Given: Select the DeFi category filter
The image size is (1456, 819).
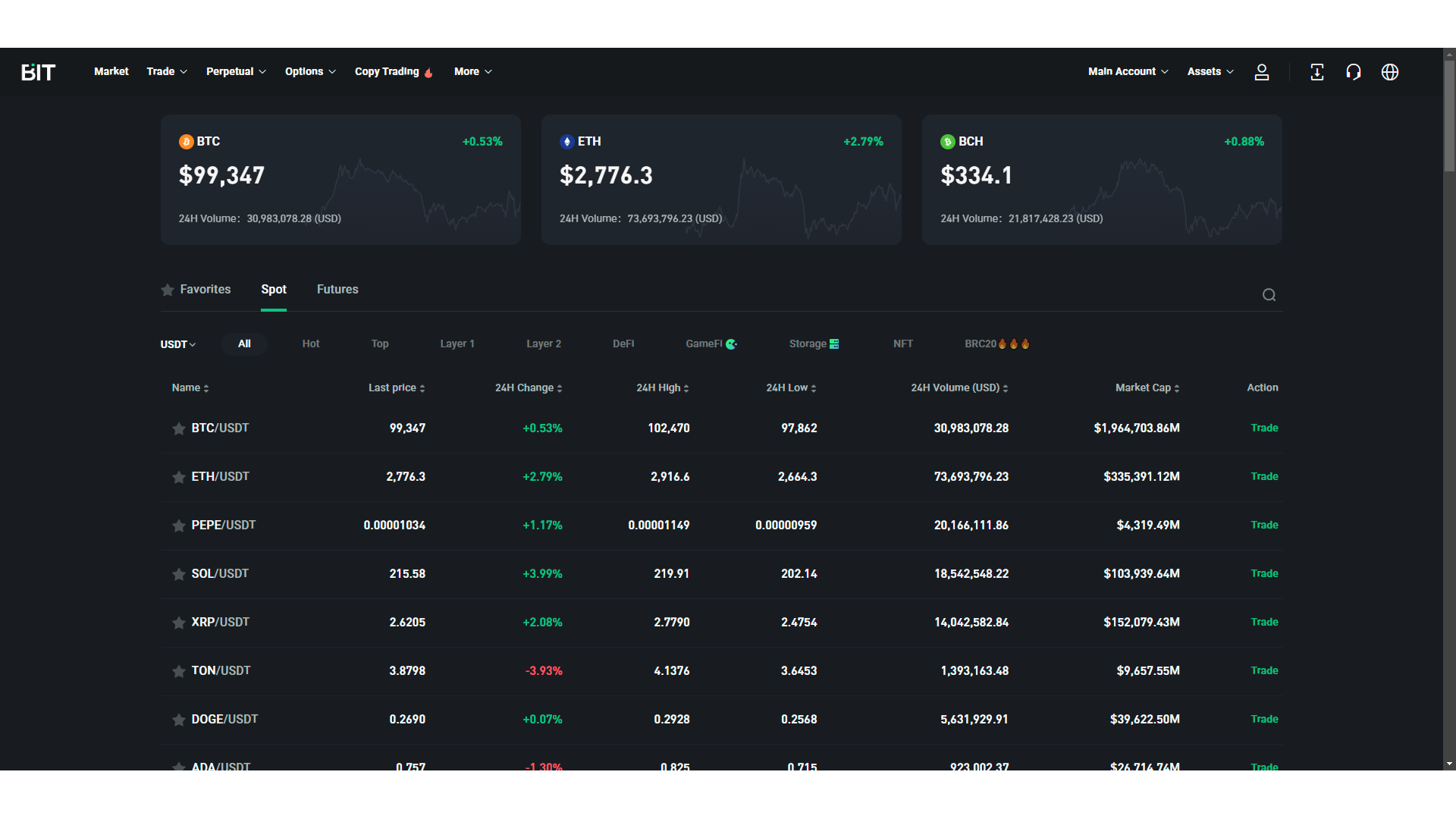Looking at the screenshot, I should coord(623,344).
